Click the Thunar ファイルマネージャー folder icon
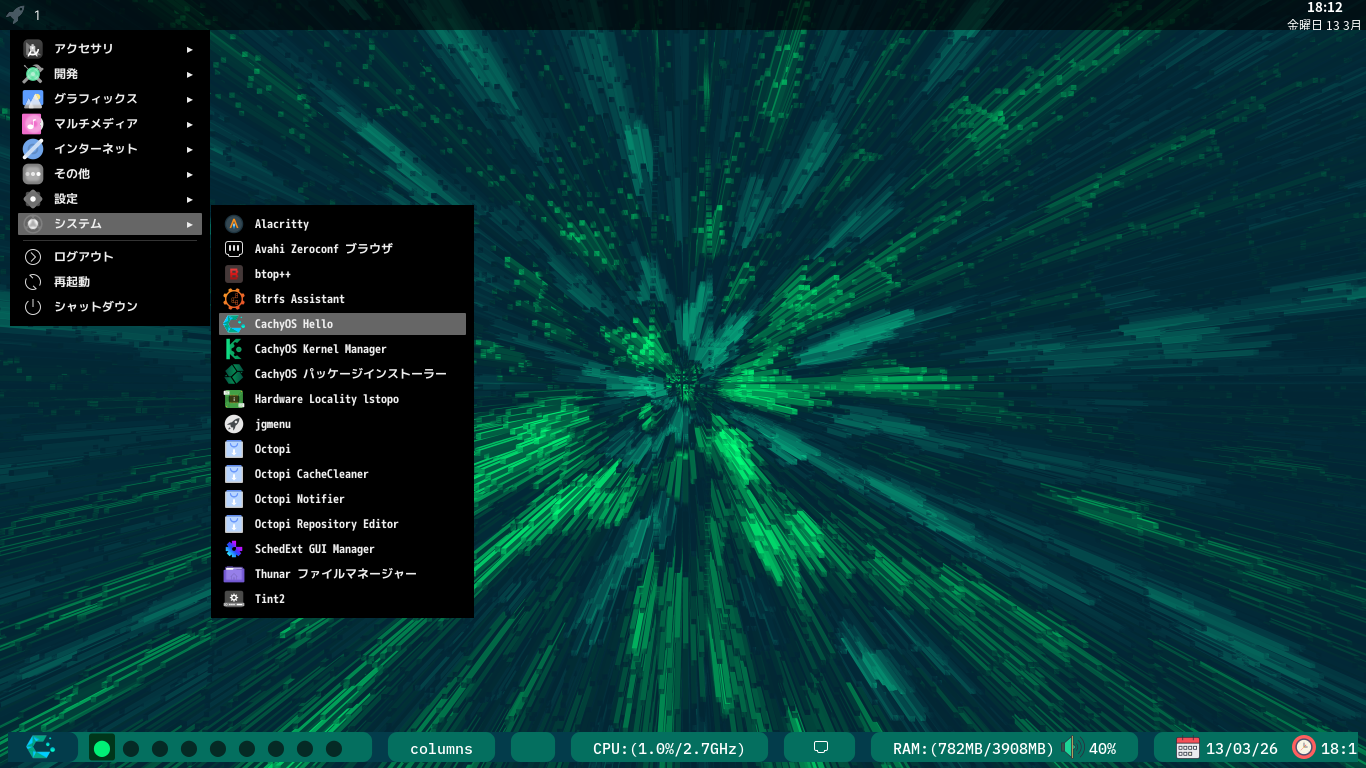 click(x=234, y=574)
